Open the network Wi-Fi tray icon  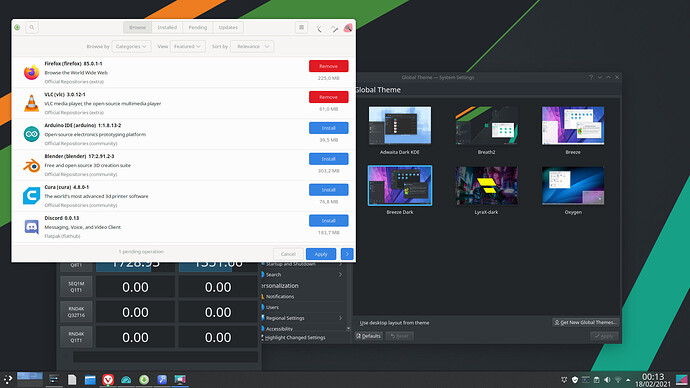coord(618,380)
